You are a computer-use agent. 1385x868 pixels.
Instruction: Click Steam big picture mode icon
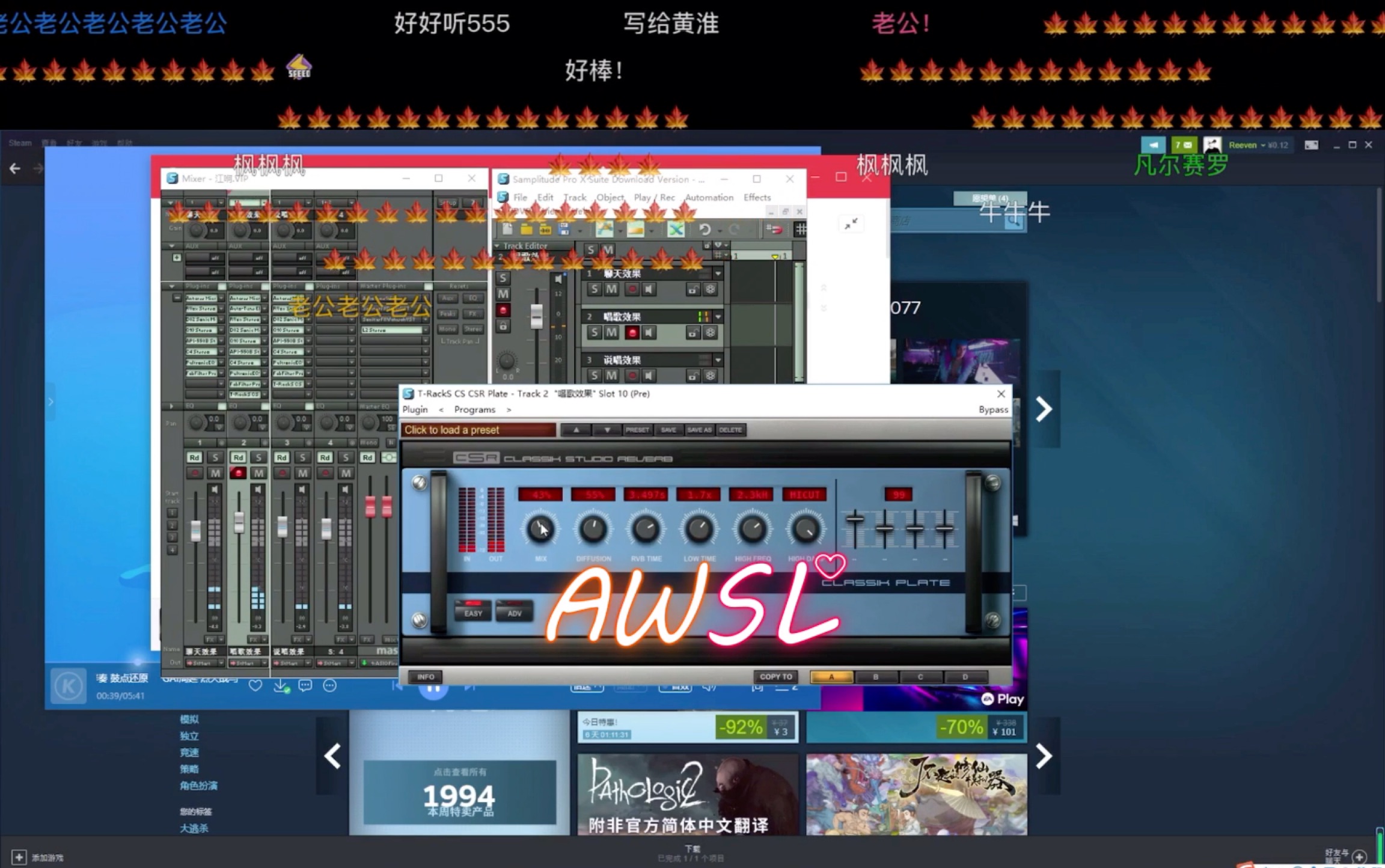(1311, 145)
